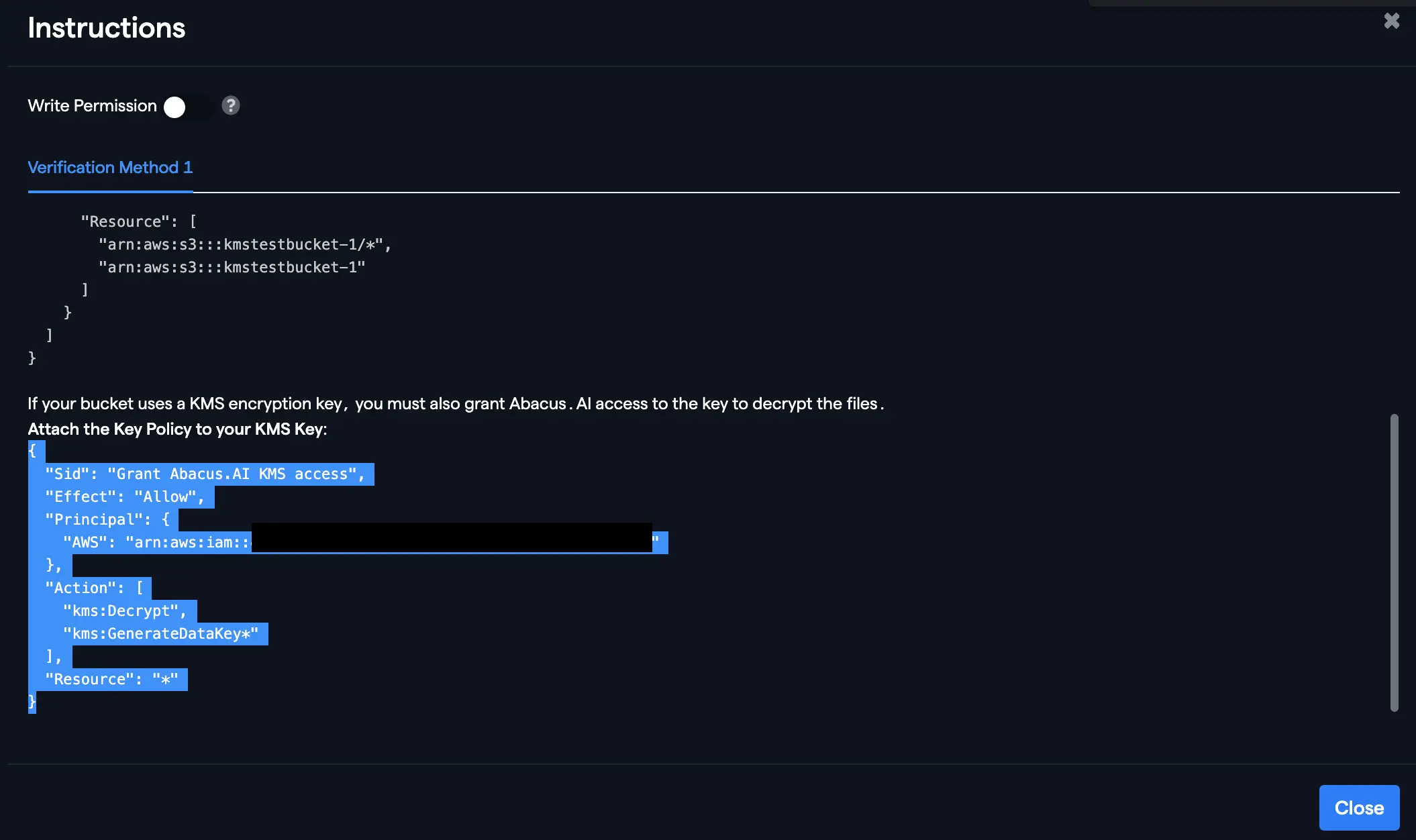
Task: Click the highlighted "Resource": "*" line
Action: [111, 680]
